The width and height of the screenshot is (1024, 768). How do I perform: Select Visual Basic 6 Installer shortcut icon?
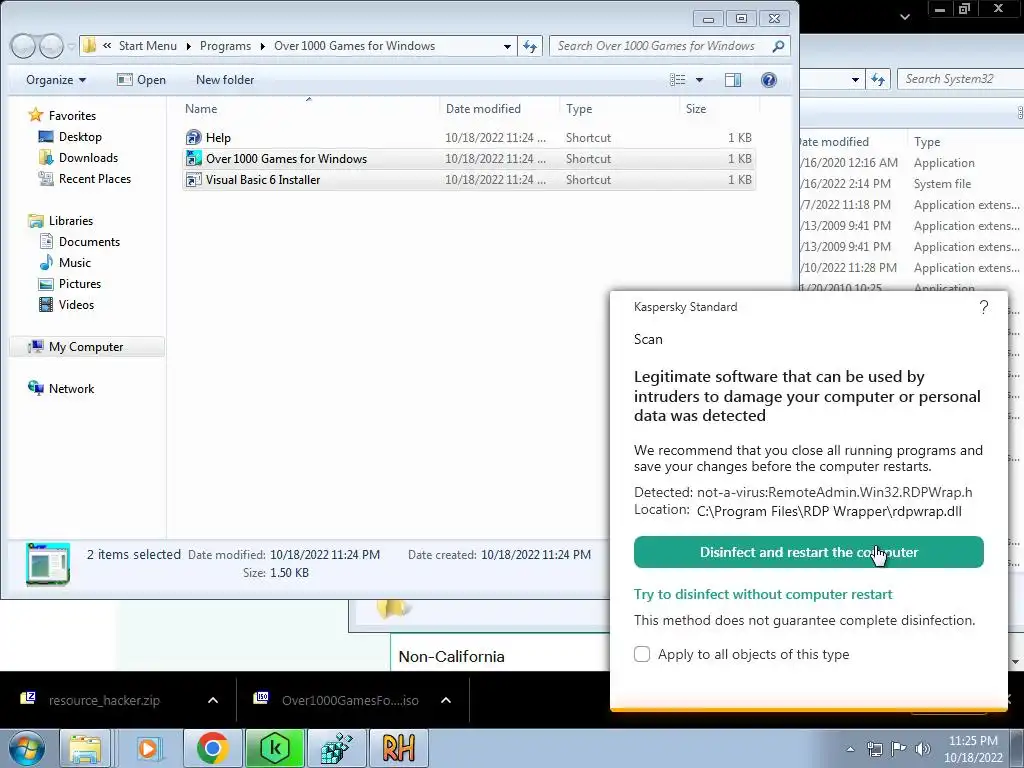click(193, 180)
